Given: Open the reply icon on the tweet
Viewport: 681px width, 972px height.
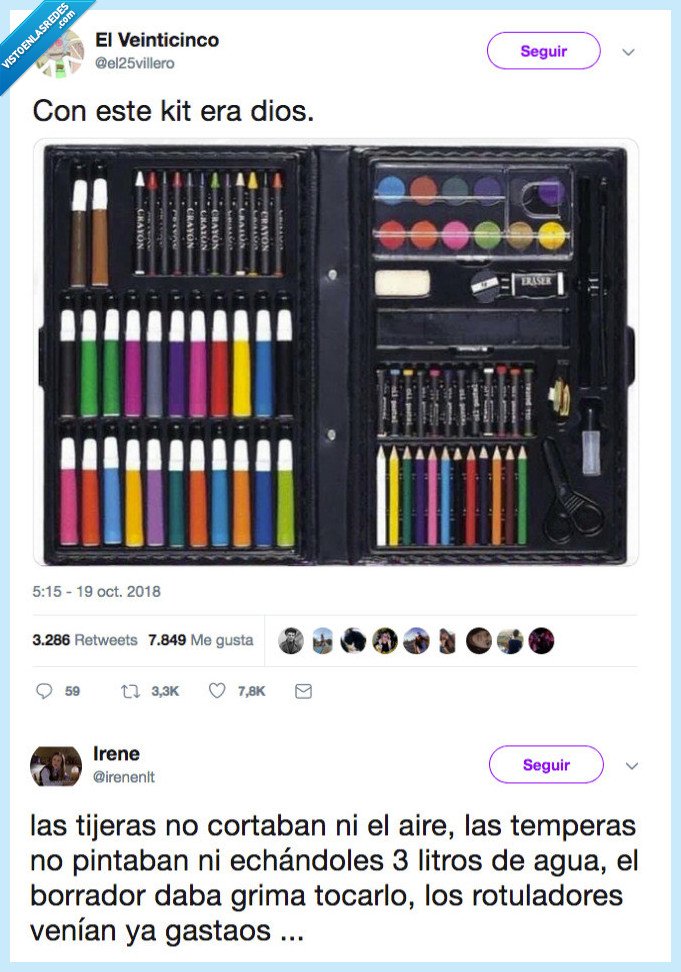Looking at the screenshot, I should 45,690.
